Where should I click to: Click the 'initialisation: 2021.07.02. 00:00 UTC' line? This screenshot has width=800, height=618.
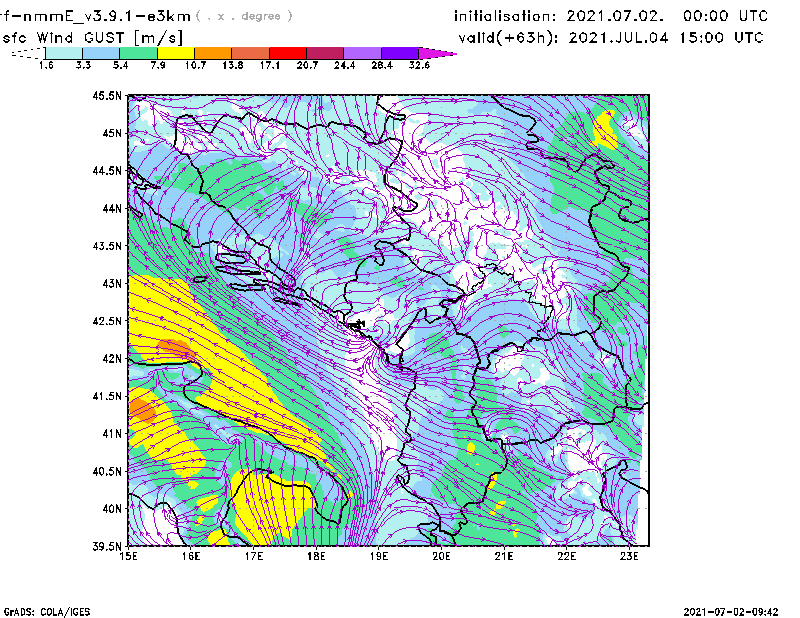(611, 16)
